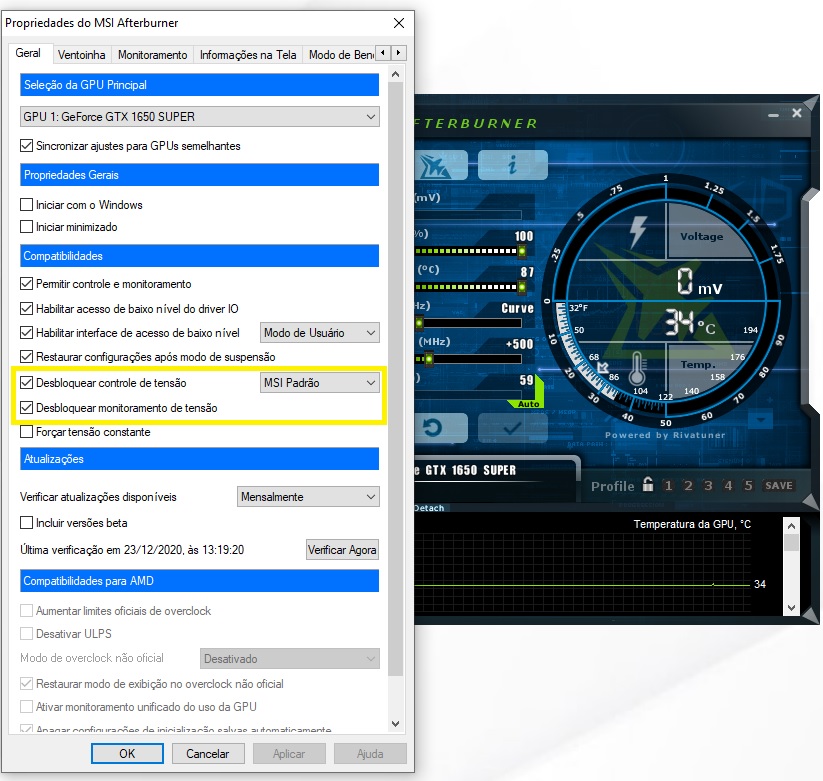Open the MSI Padrão voltage control dropdown
823x781 pixels.
320,383
